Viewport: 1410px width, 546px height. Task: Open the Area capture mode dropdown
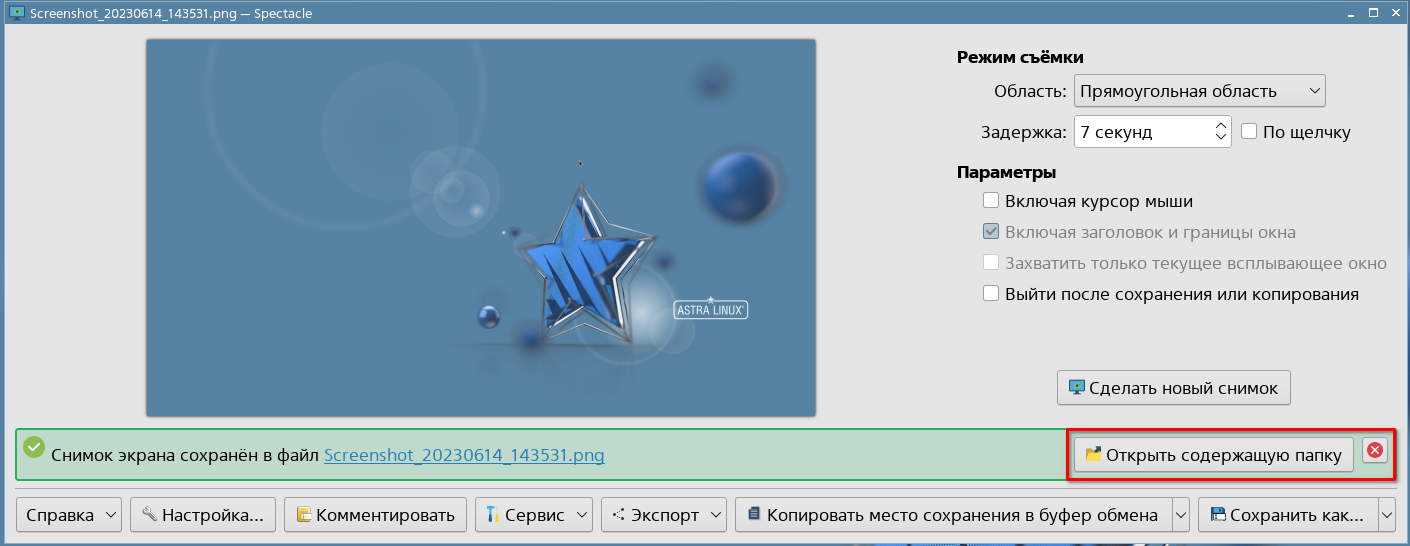pos(1200,91)
